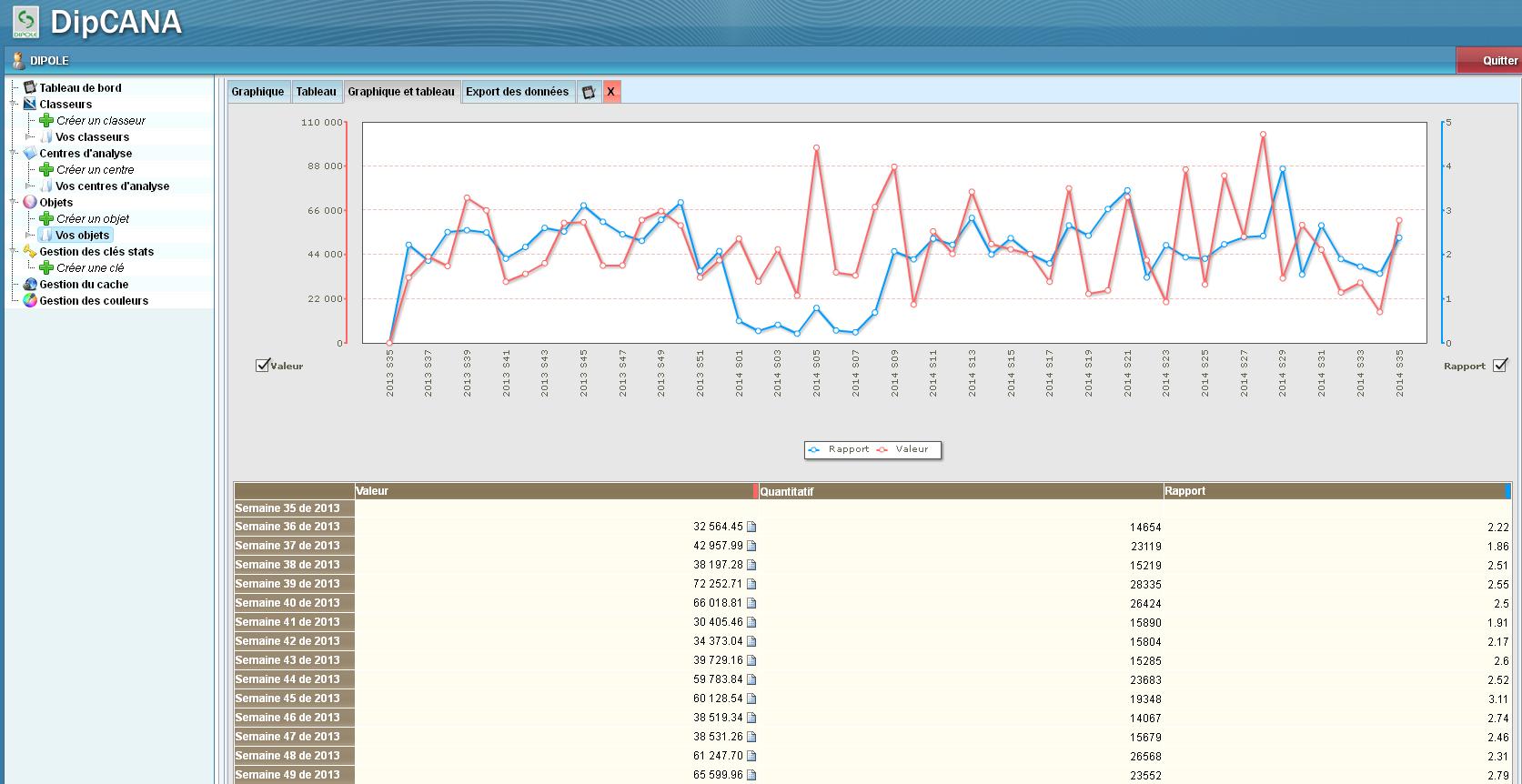The width and height of the screenshot is (1522, 784).
Task: Click the Rapport entry in the chart legend
Action: (839, 449)
